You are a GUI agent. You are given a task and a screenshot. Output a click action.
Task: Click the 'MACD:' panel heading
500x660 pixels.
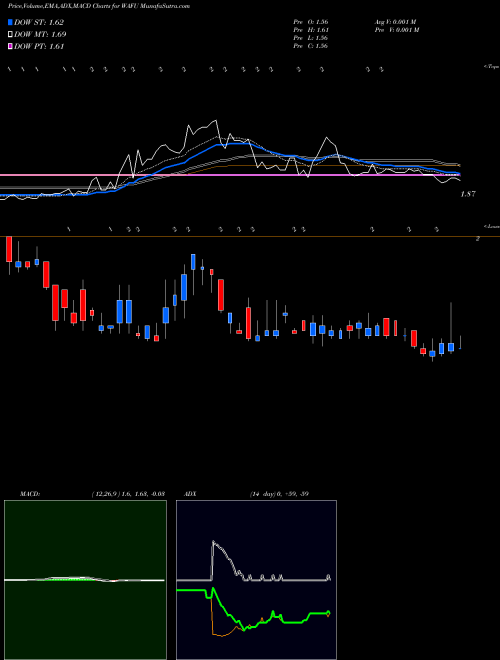coord(30,493)
